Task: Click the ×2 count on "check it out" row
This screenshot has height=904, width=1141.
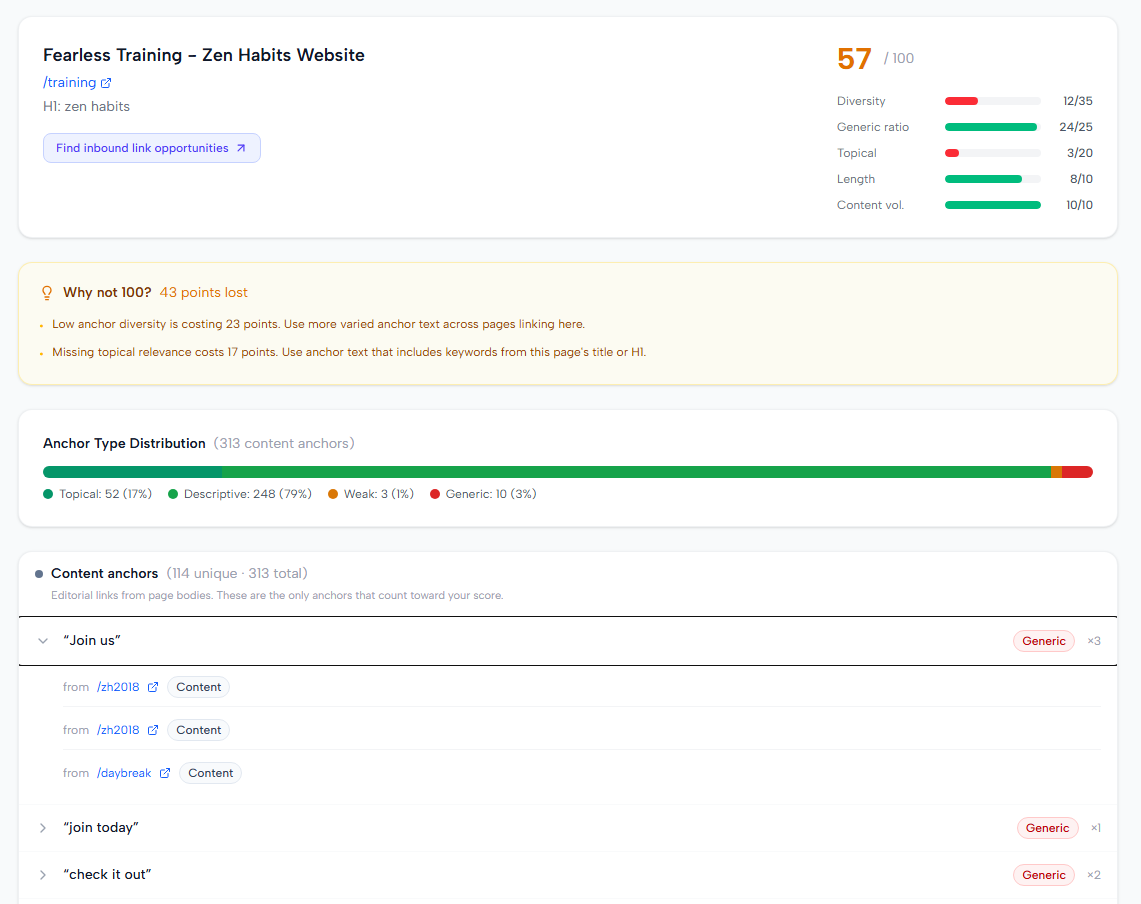Action: 1094,875
